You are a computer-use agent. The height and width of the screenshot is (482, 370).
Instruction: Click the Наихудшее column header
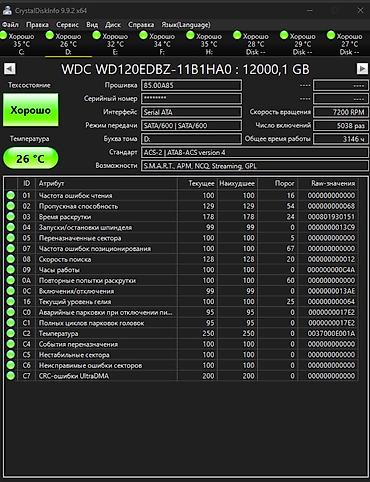coord(237,183)
